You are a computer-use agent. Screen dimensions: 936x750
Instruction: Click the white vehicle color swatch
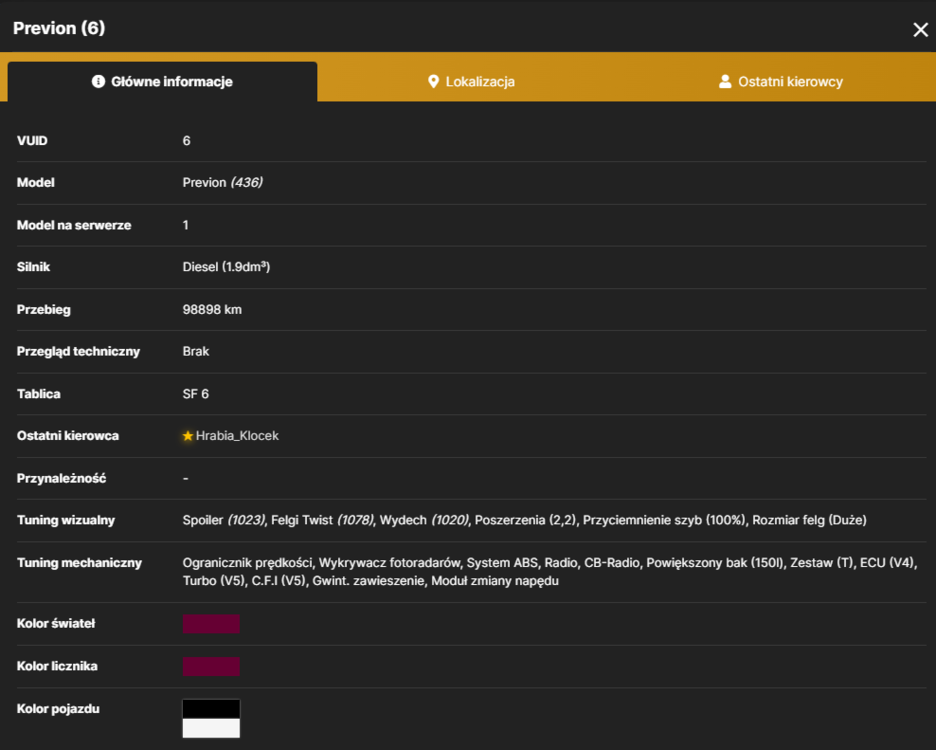pyautogui.click(x=211, y=728)
